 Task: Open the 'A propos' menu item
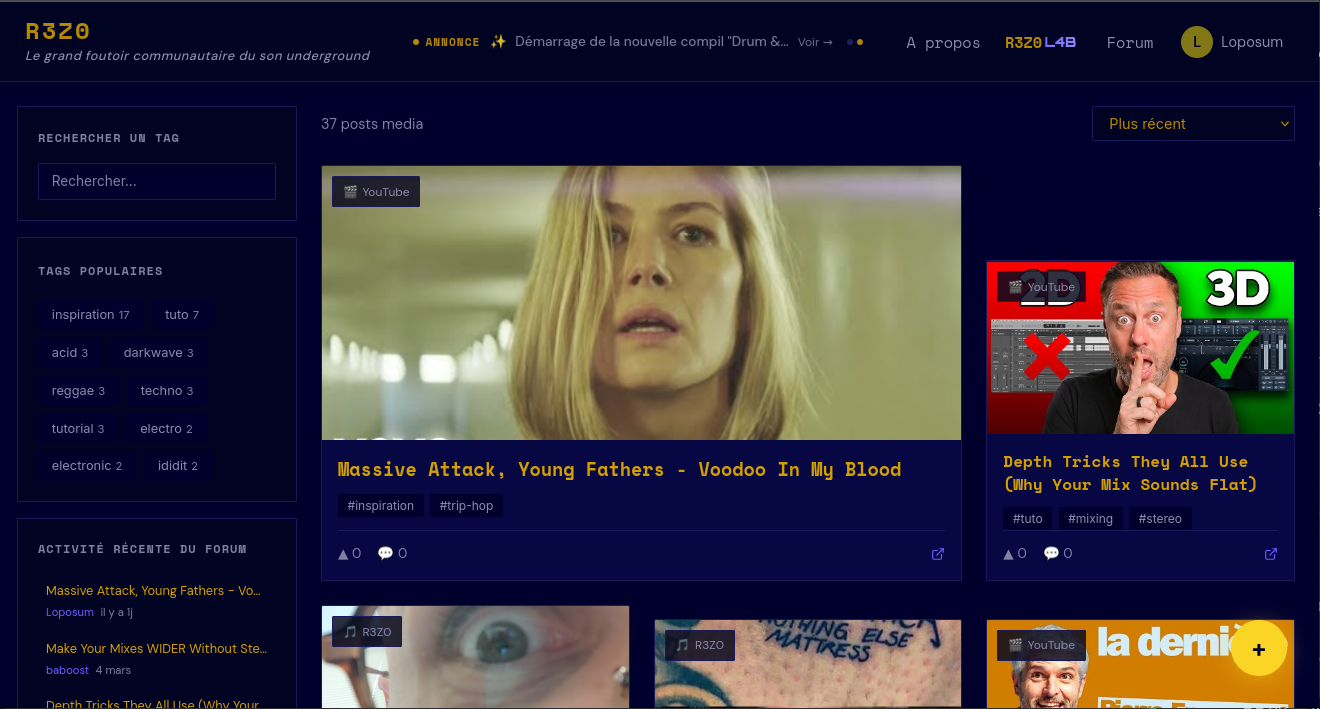click(x=943, y=43)
